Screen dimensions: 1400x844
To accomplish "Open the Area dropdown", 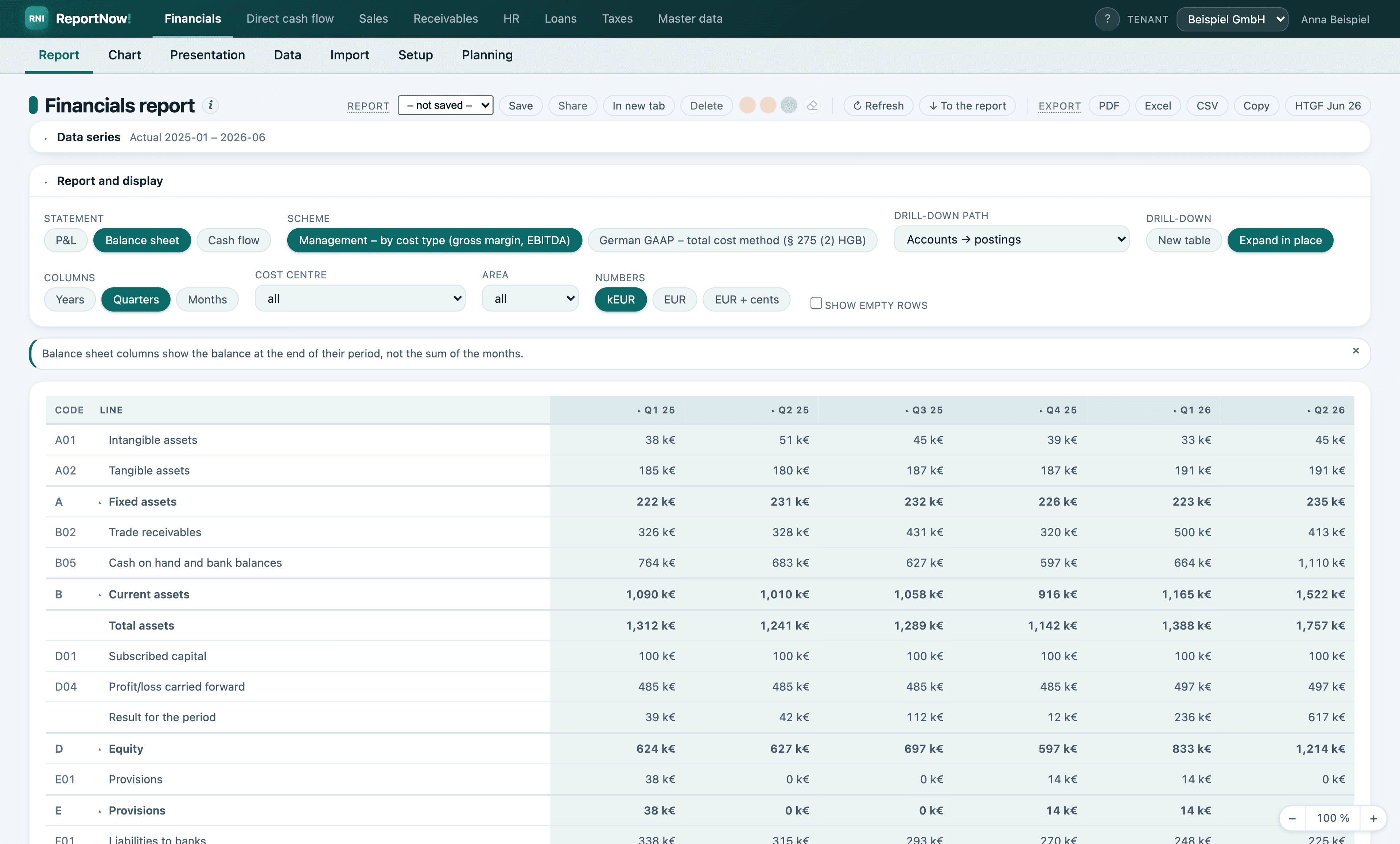I will (530, 298).
